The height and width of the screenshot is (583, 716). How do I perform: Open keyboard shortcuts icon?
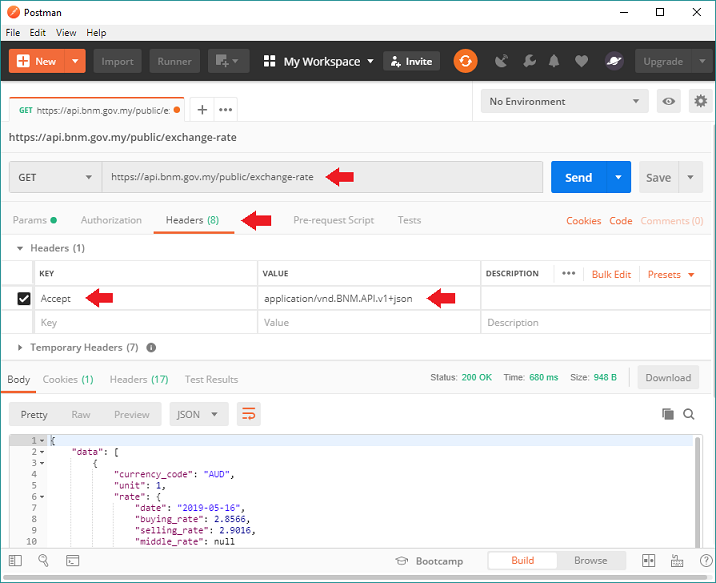coord(677,561)
